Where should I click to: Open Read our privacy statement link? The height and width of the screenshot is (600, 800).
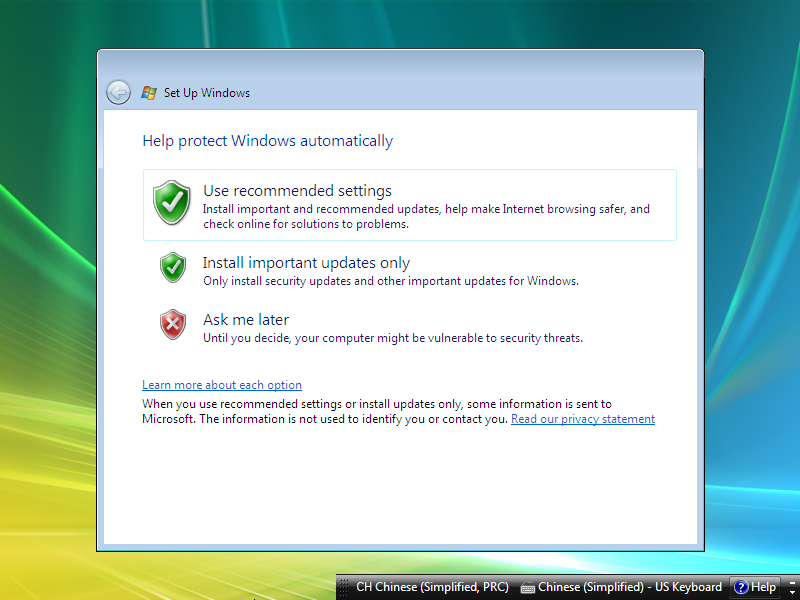coord(583,419)
